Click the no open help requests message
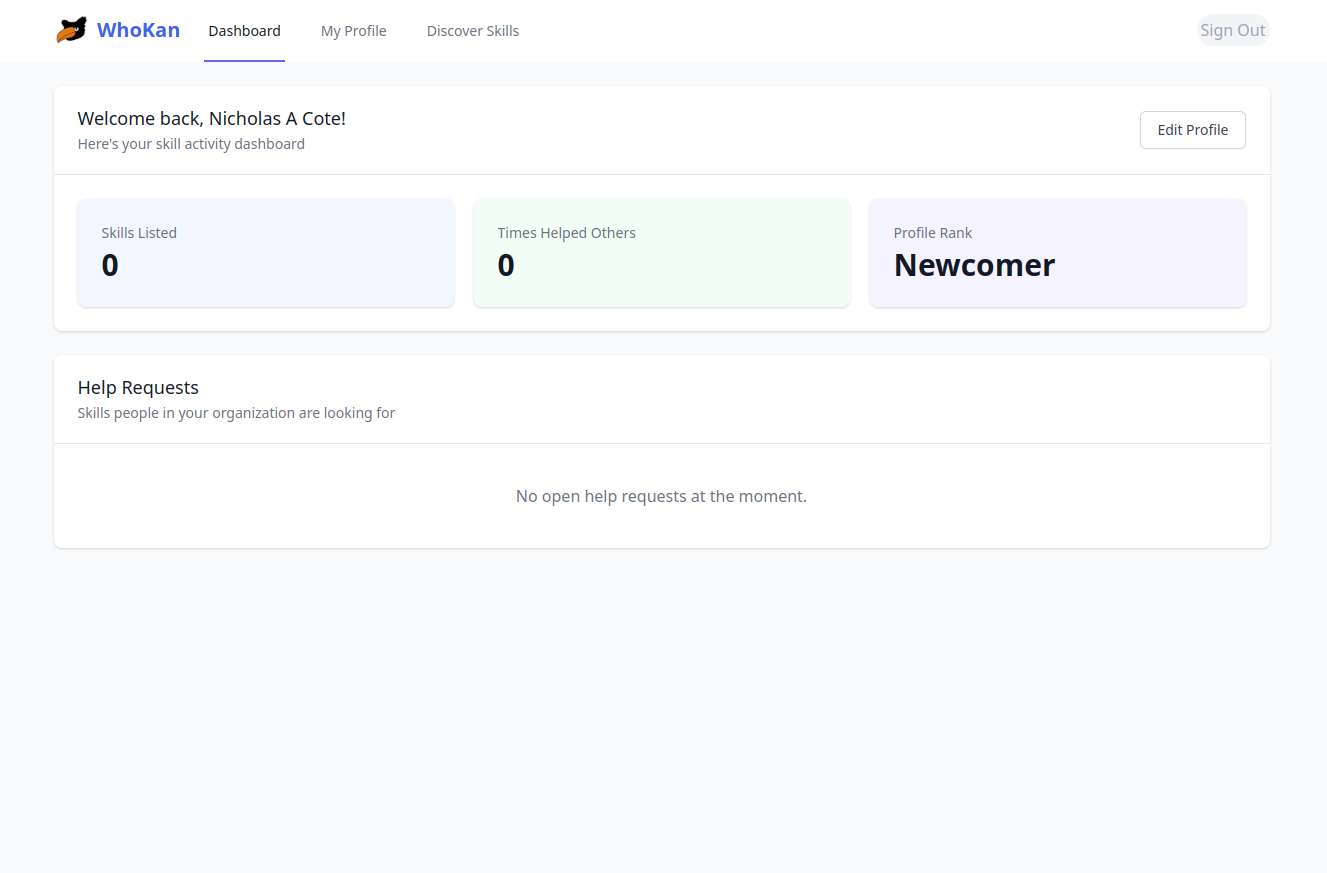Screen dimensions: 1327x873 pyautogui.click(x=661, y=495)
